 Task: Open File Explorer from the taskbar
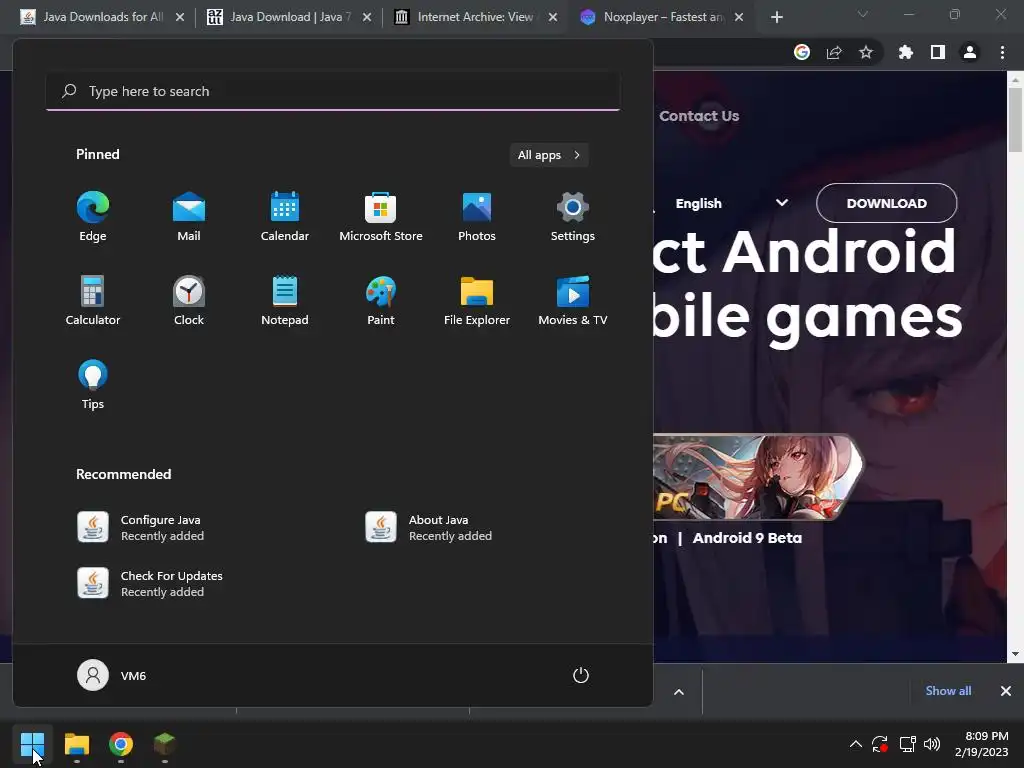76,744
